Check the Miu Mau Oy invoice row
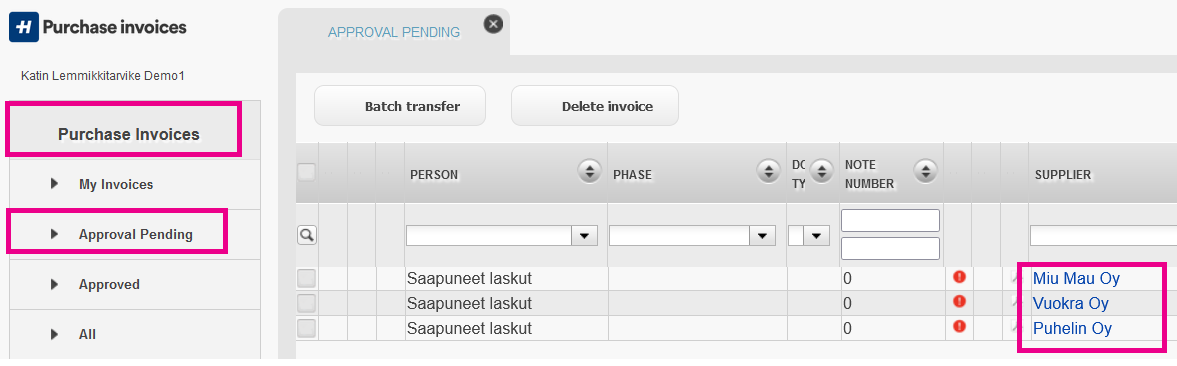 coord(306,279)
